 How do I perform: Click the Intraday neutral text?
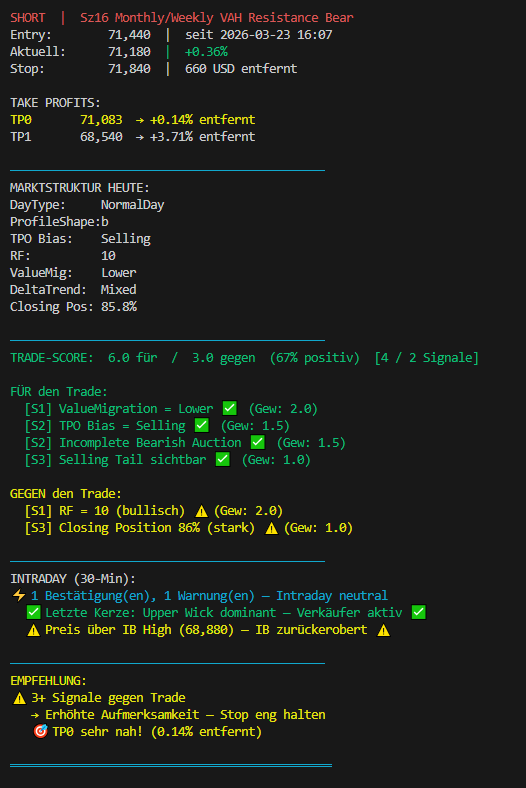point(332,596)
